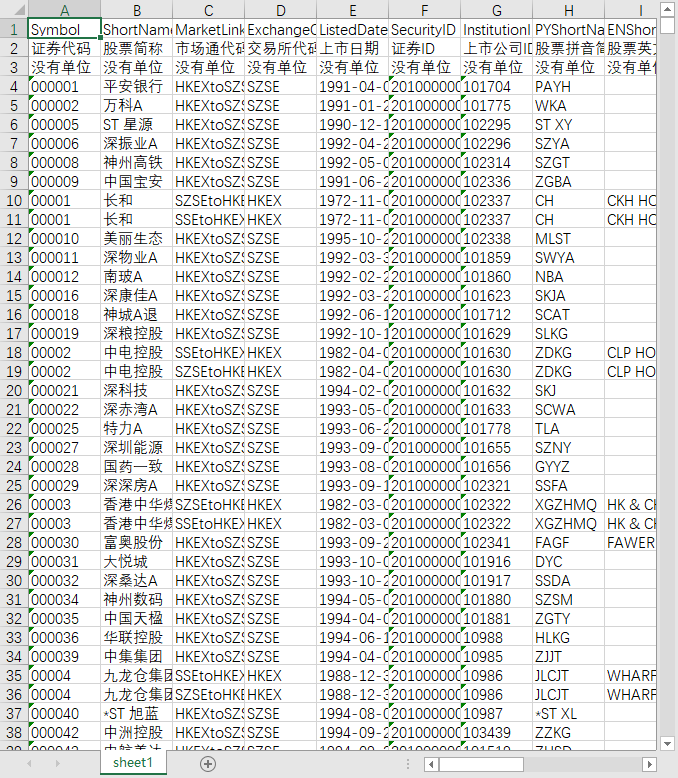Click the tab bar split handle dots
Screen dimensions: 678x778
pyautogui.click(x=408, y=764)
